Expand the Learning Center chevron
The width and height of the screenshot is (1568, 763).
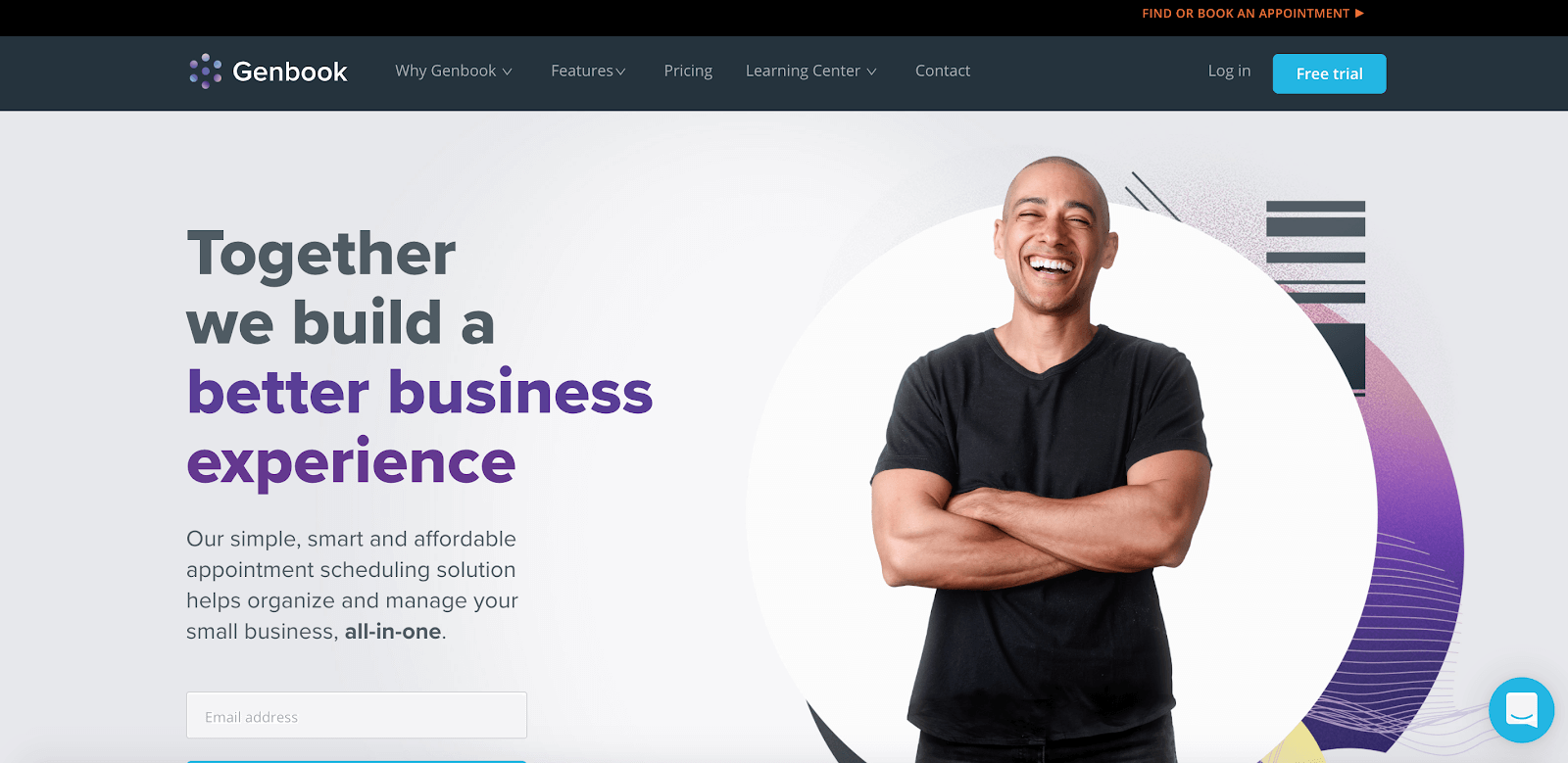[x=871, y=72]
